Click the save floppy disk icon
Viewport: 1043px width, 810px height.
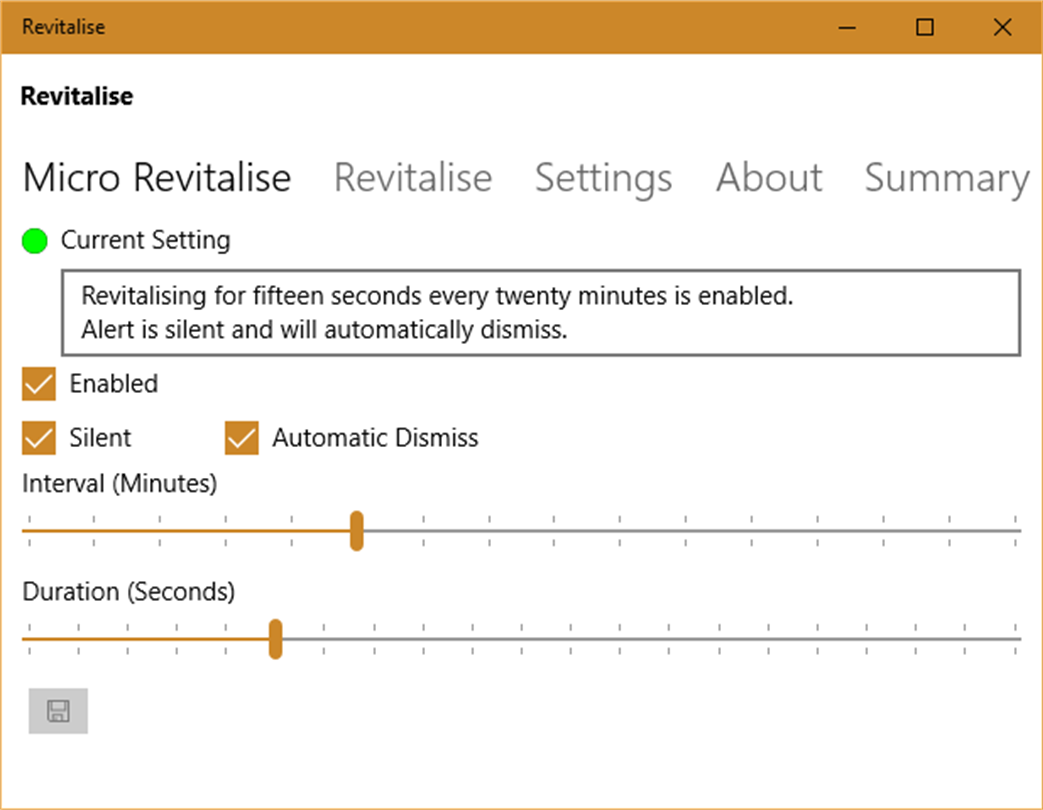point(58,711)
